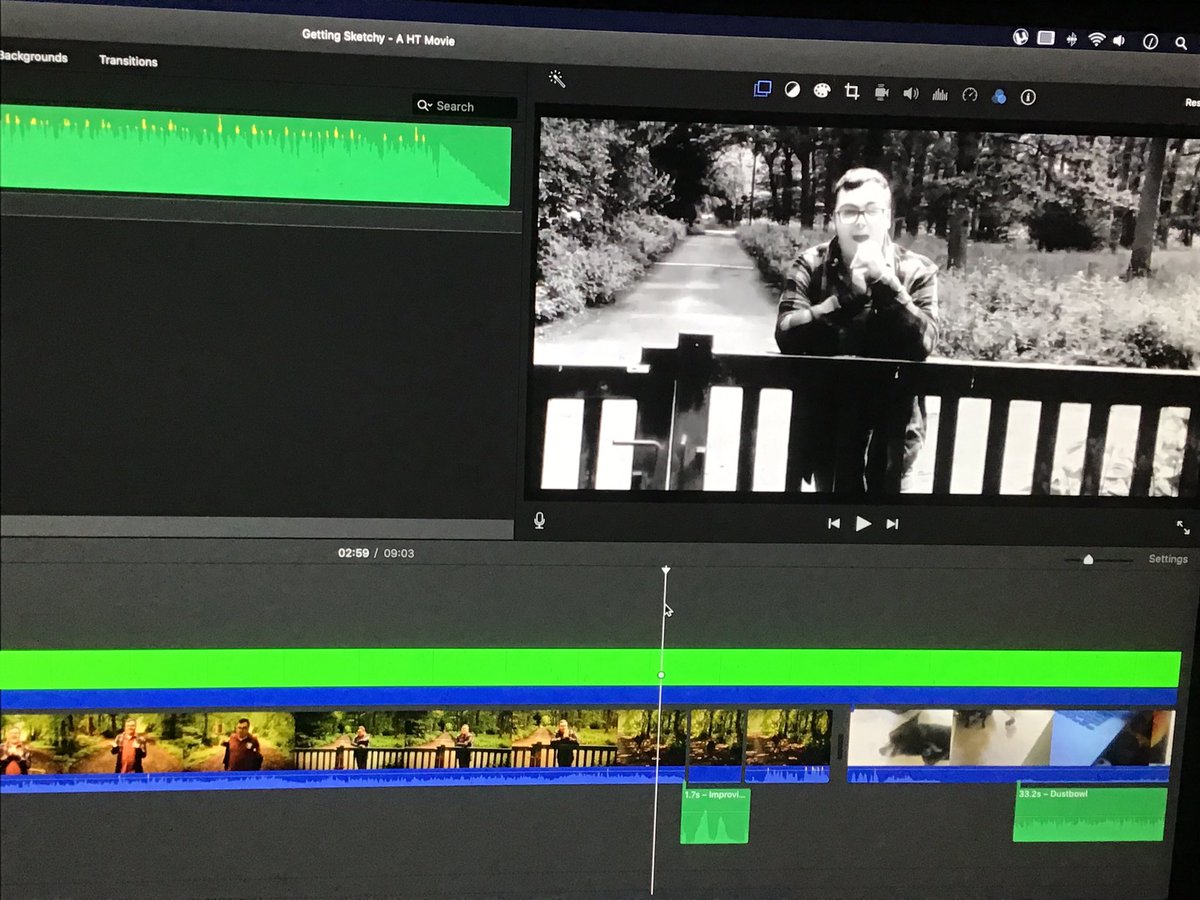Open the stabilization camera icon
The image size is (1200, 900).
pos(881,92)
